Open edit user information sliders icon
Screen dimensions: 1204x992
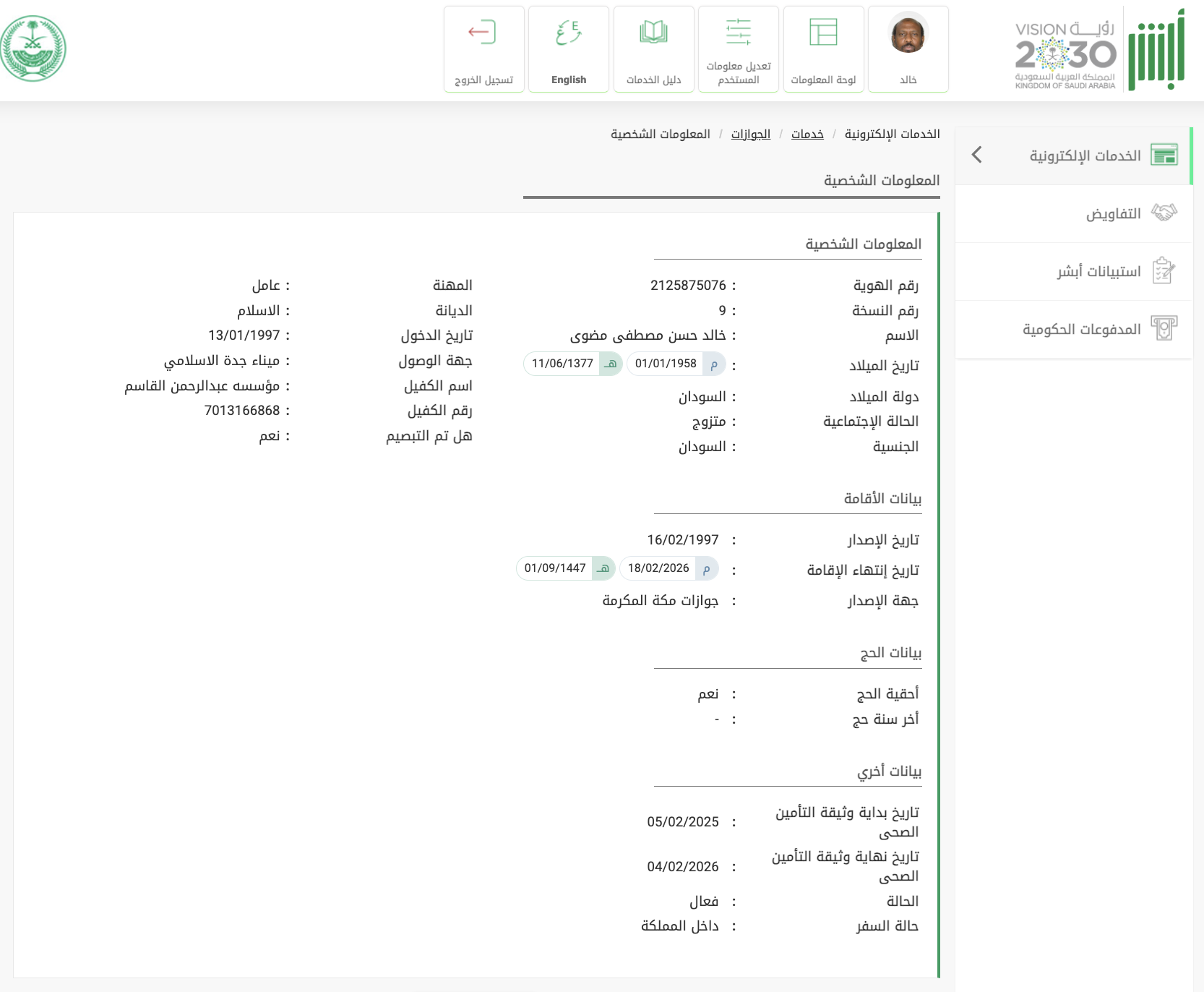(x=739, y=33)
